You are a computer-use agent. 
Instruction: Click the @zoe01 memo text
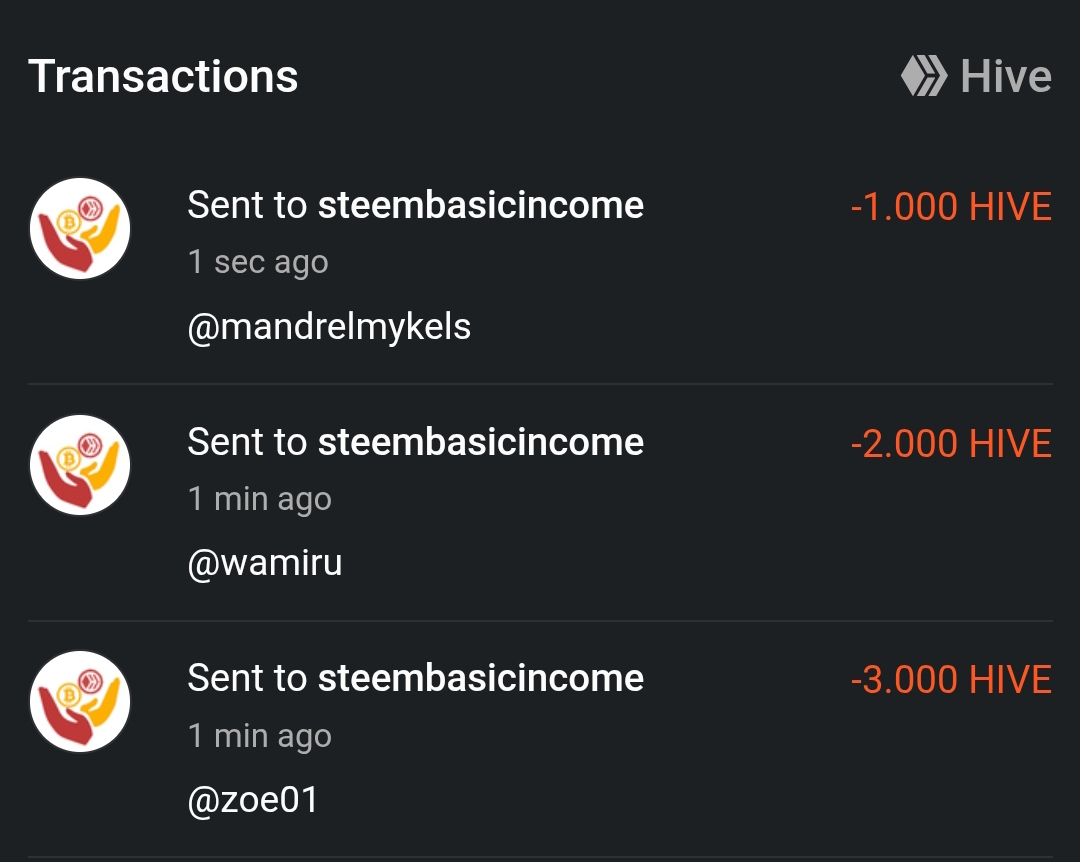pos(253,800)
